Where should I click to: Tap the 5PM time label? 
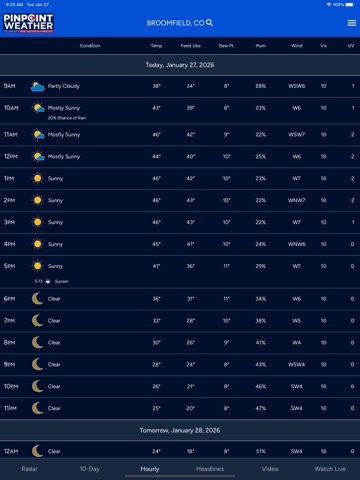[10, 266]
